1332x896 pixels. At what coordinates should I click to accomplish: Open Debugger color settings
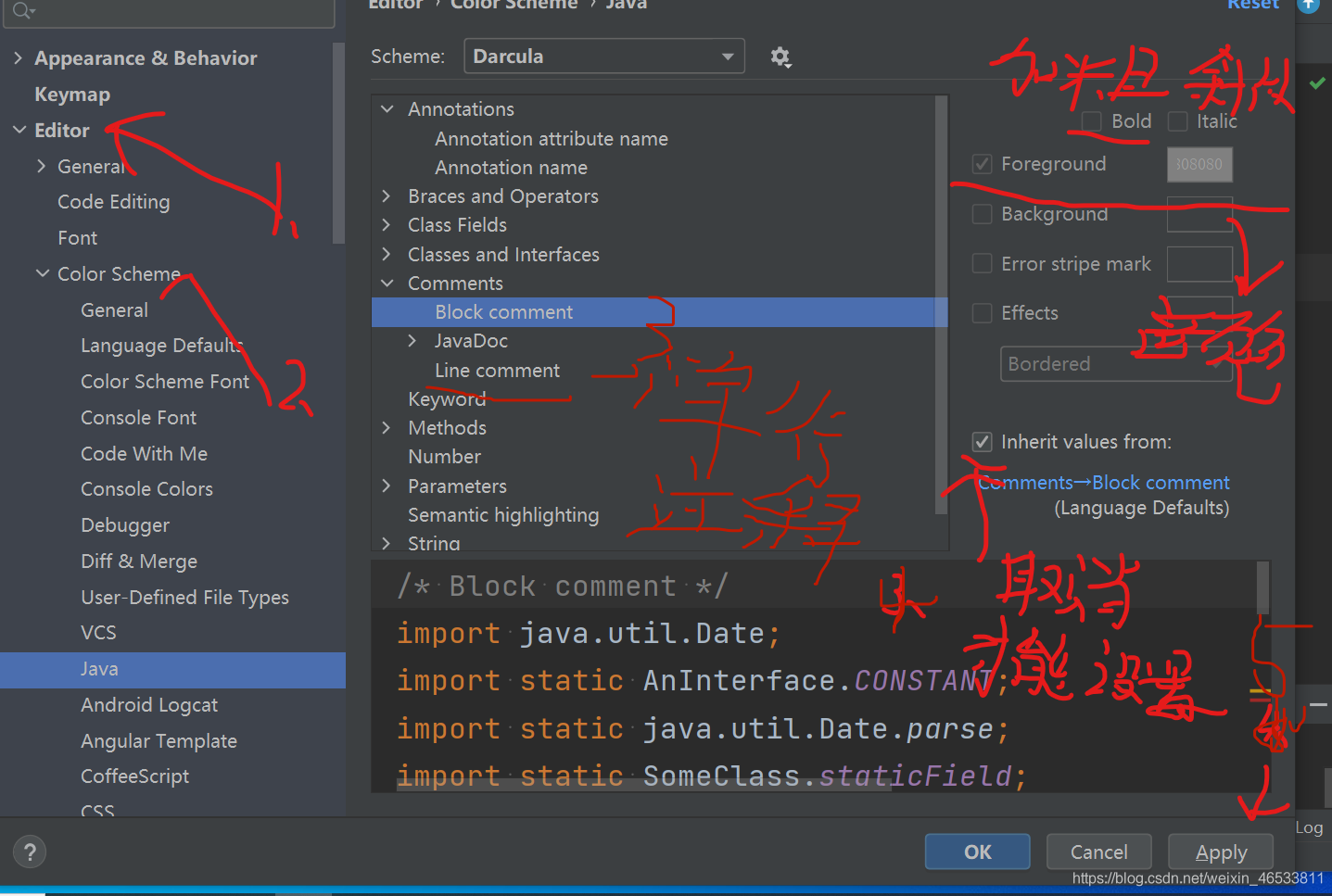tap(125, 525)
